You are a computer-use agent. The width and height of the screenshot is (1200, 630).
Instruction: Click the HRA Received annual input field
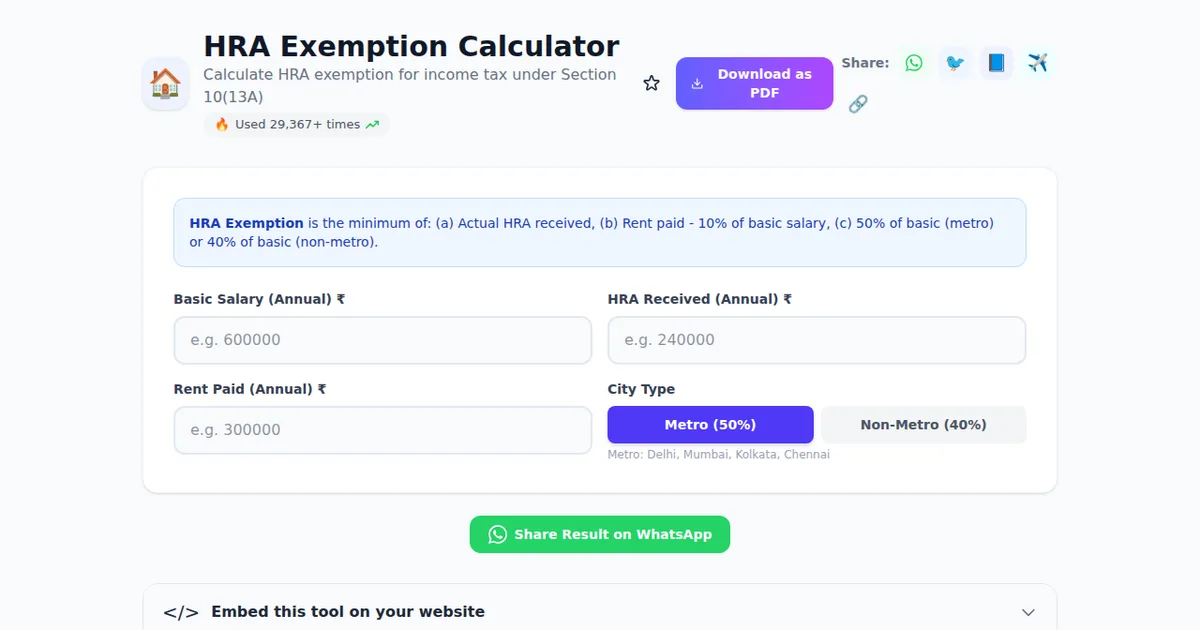816,340
